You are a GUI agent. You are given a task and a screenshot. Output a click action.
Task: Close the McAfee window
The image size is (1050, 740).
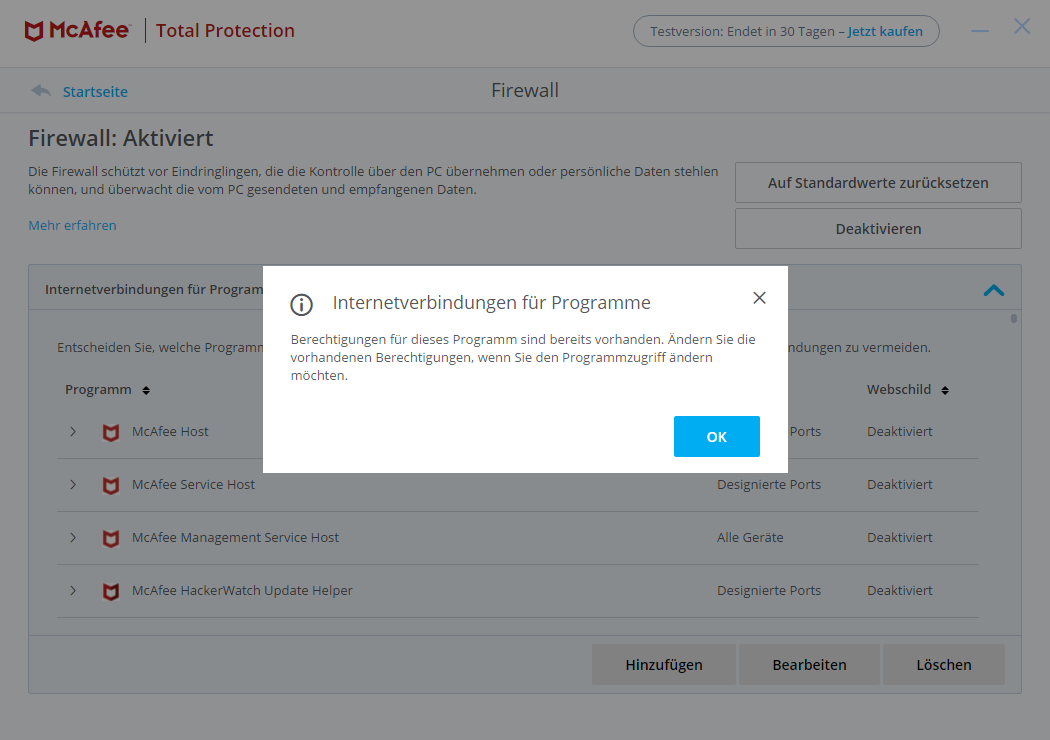[1022, 27]
